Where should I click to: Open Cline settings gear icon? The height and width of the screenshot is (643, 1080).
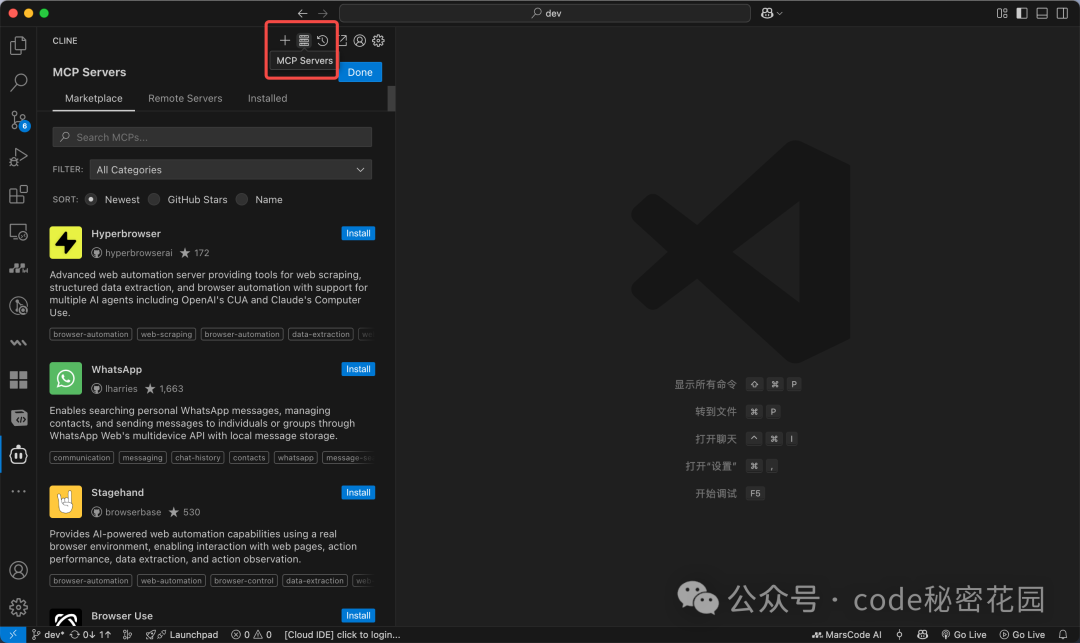pyautogui.click(x=378, y=40)
